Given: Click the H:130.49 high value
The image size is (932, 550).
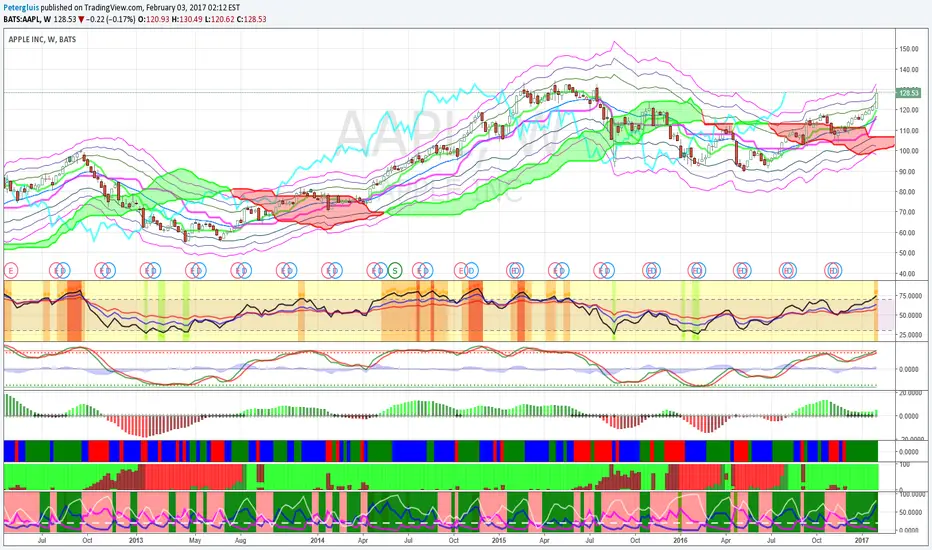Looking at the screenshot, I should pos(187,19).
